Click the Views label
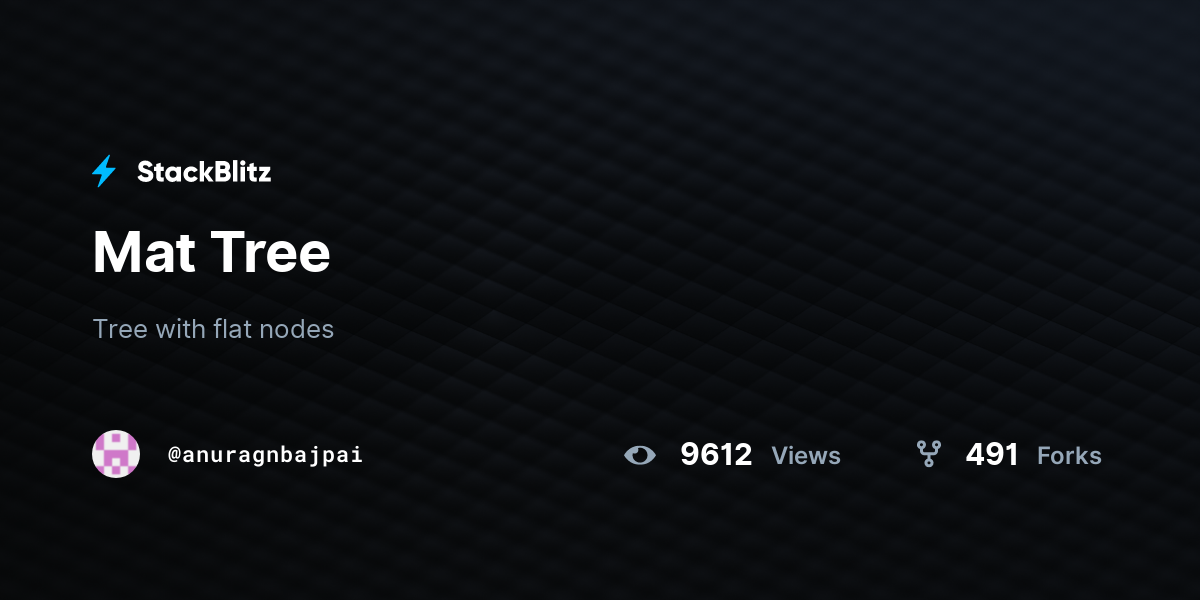1200x600 pixels. (x=806, y=456)
